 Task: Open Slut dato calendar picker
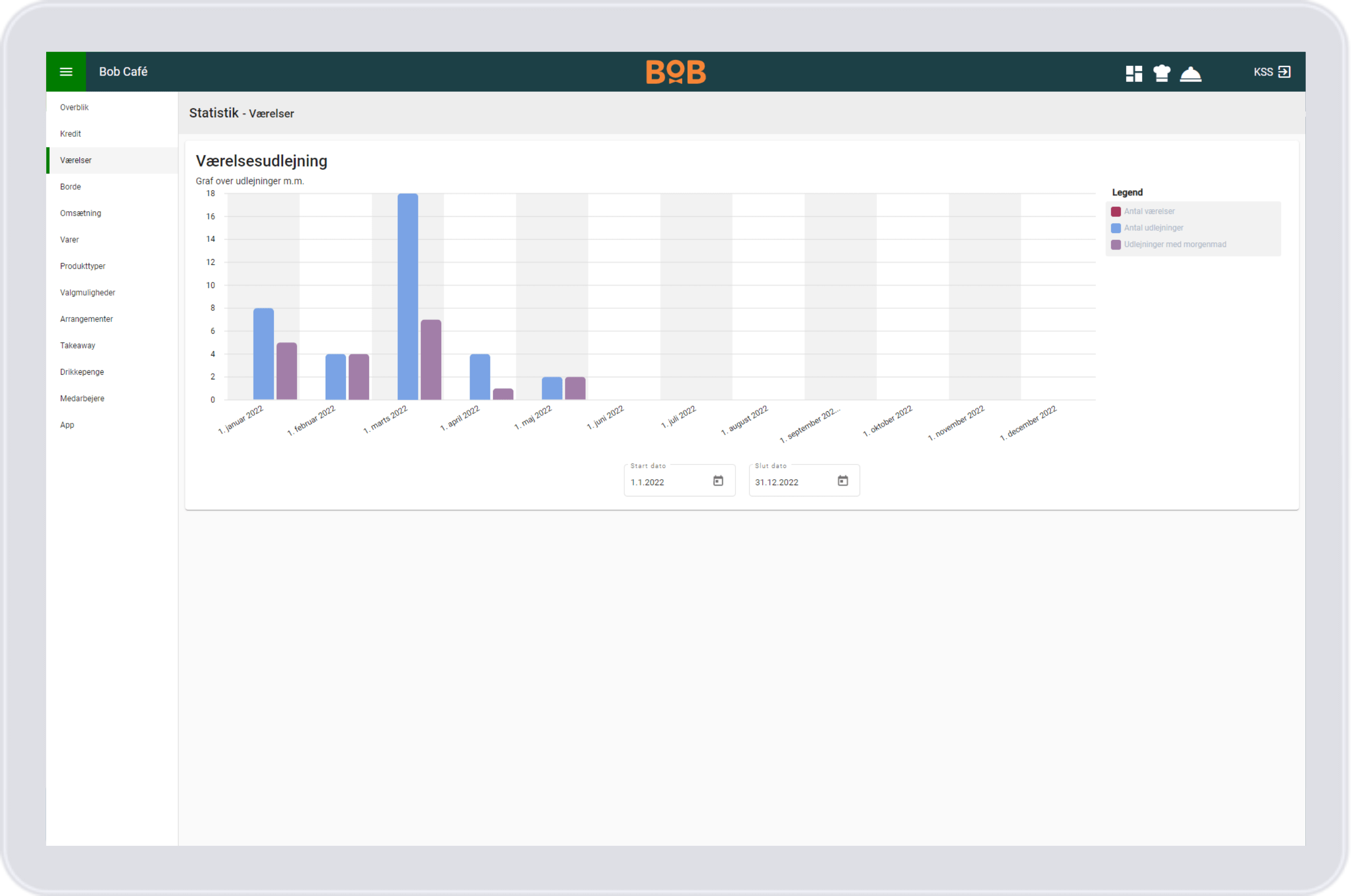(x=843, y=481)
